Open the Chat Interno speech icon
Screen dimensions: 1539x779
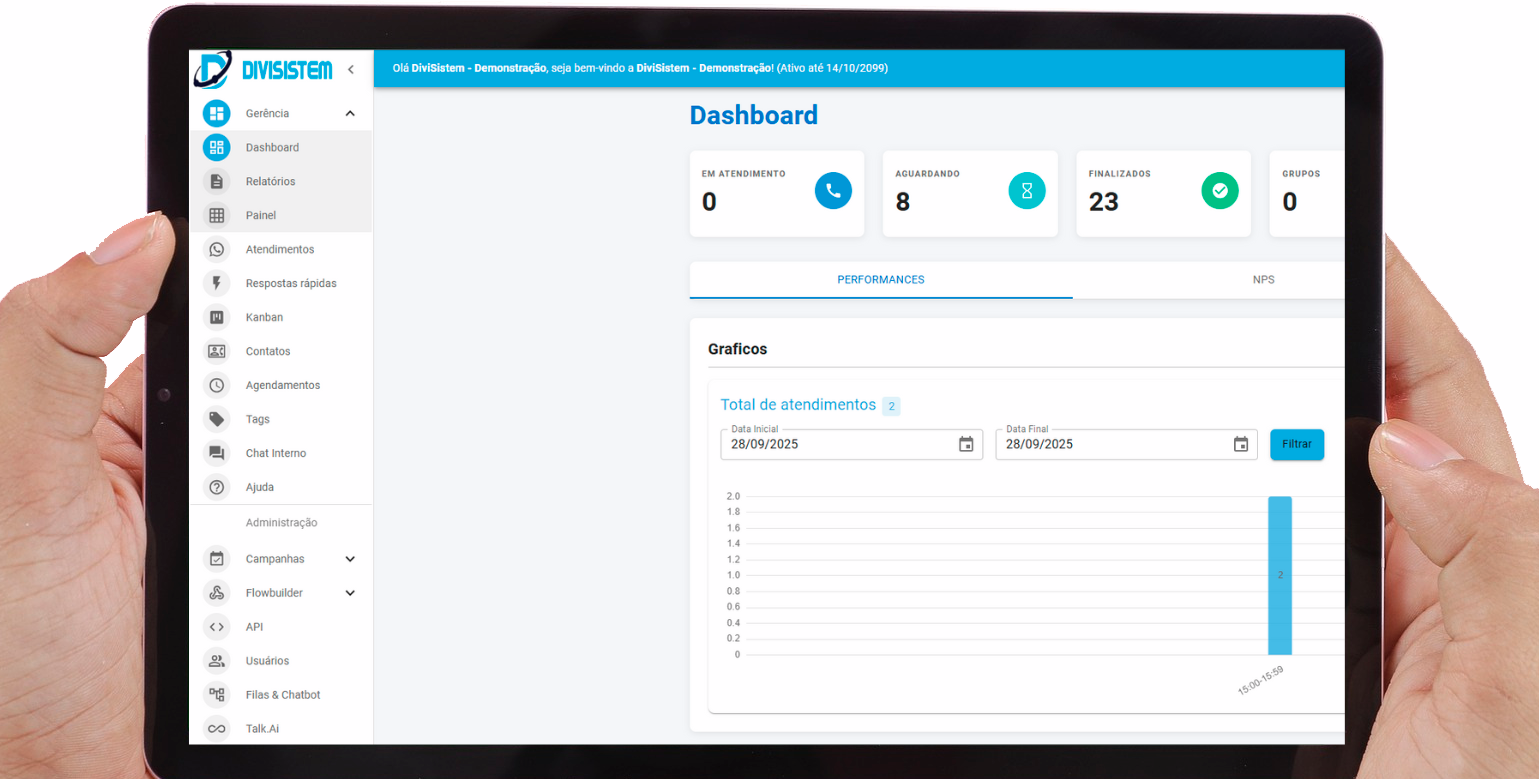(216, 453)
